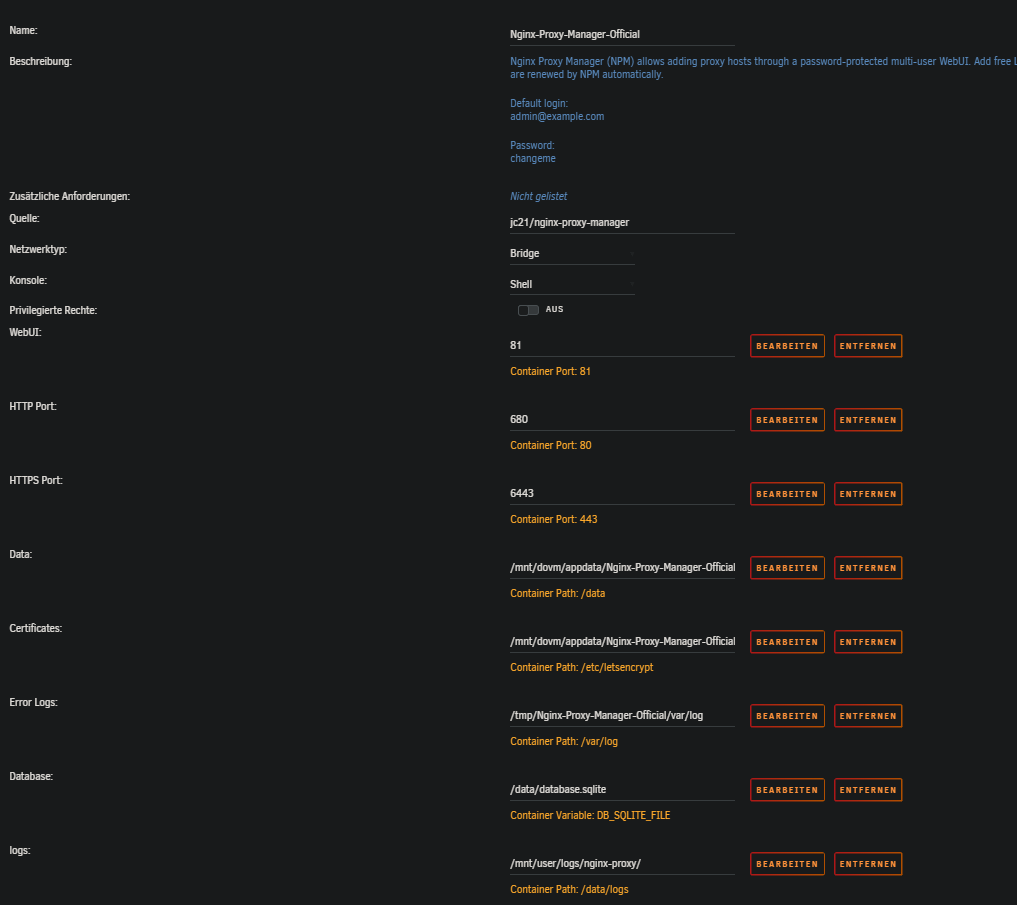Click Entfernen for Certificates path

(x=868, y=642)
